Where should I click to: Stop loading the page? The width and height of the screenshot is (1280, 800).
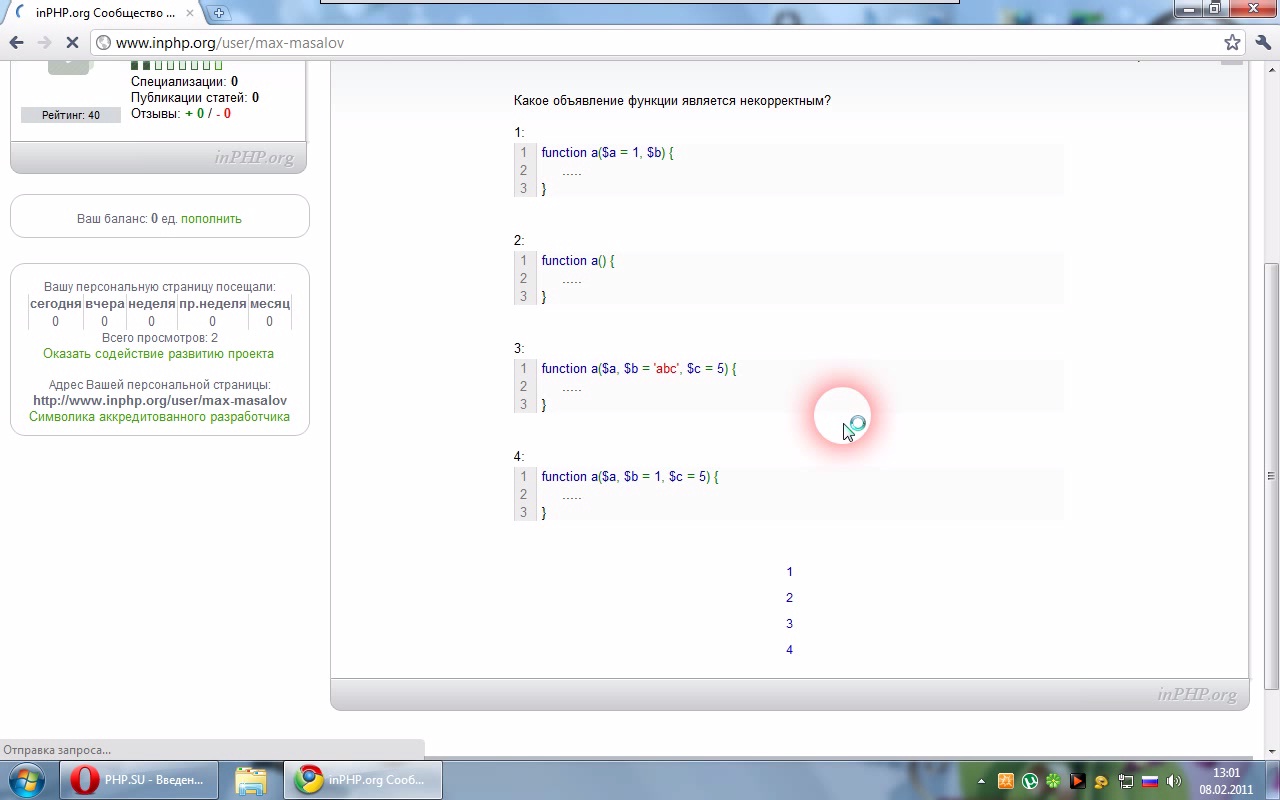[x=72, y=43]
